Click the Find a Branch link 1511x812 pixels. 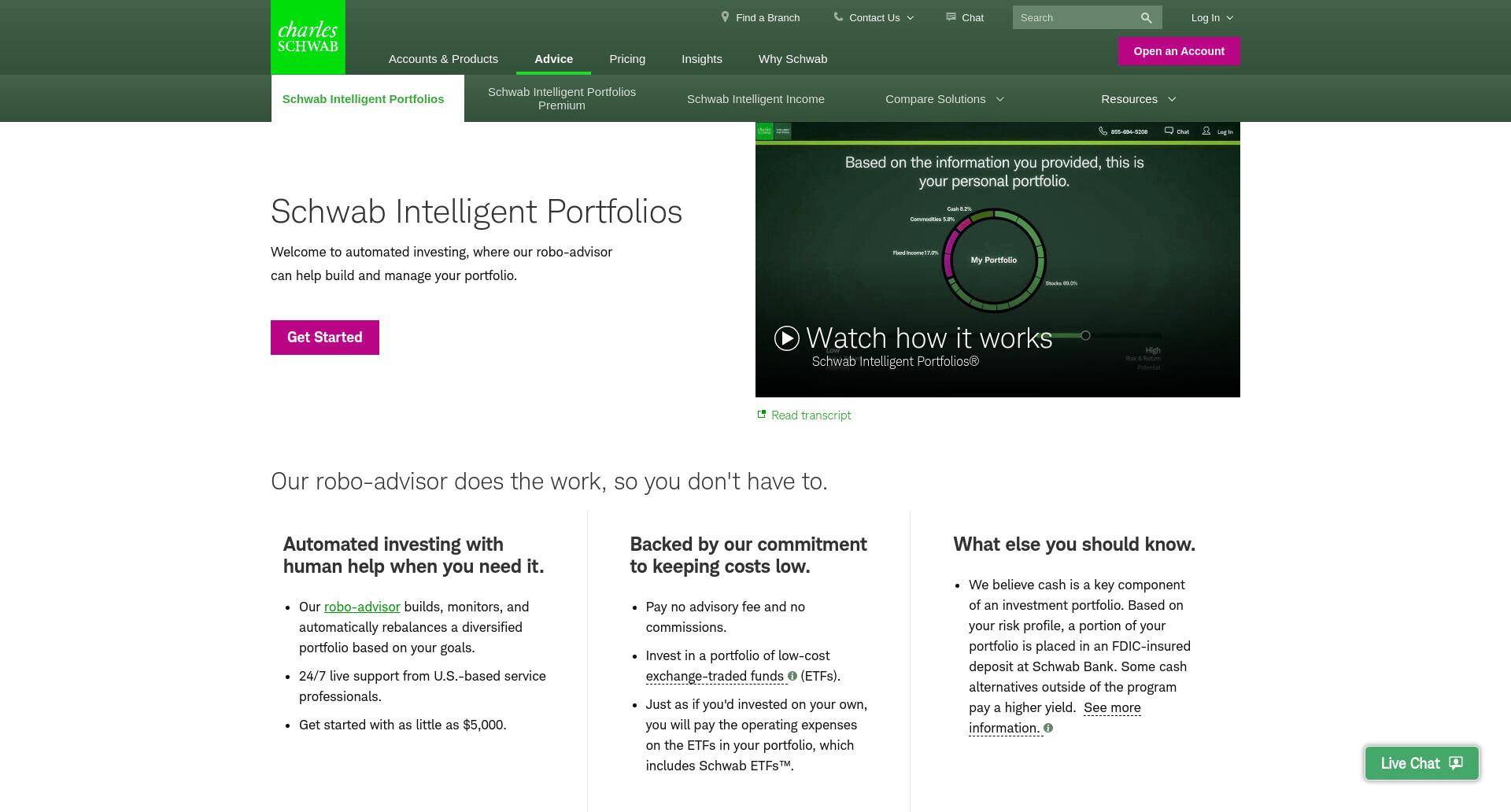[x=767, y=17]
